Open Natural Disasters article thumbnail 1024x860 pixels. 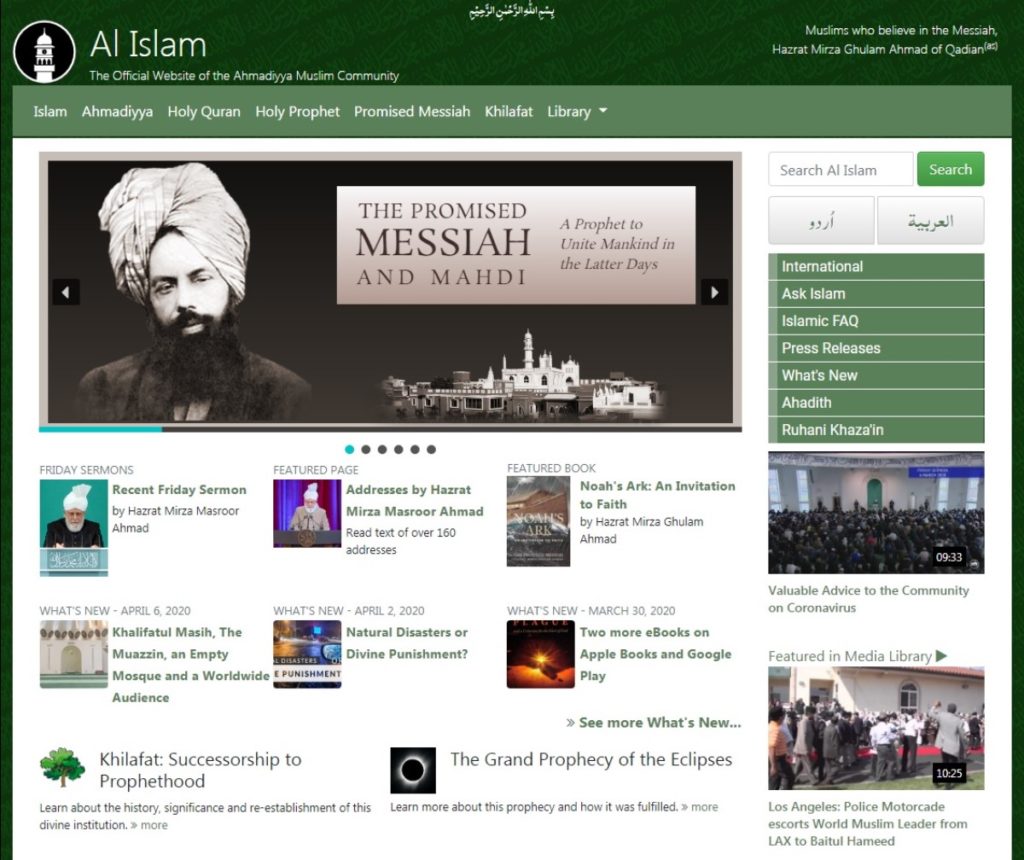click(x=307, y=654)
